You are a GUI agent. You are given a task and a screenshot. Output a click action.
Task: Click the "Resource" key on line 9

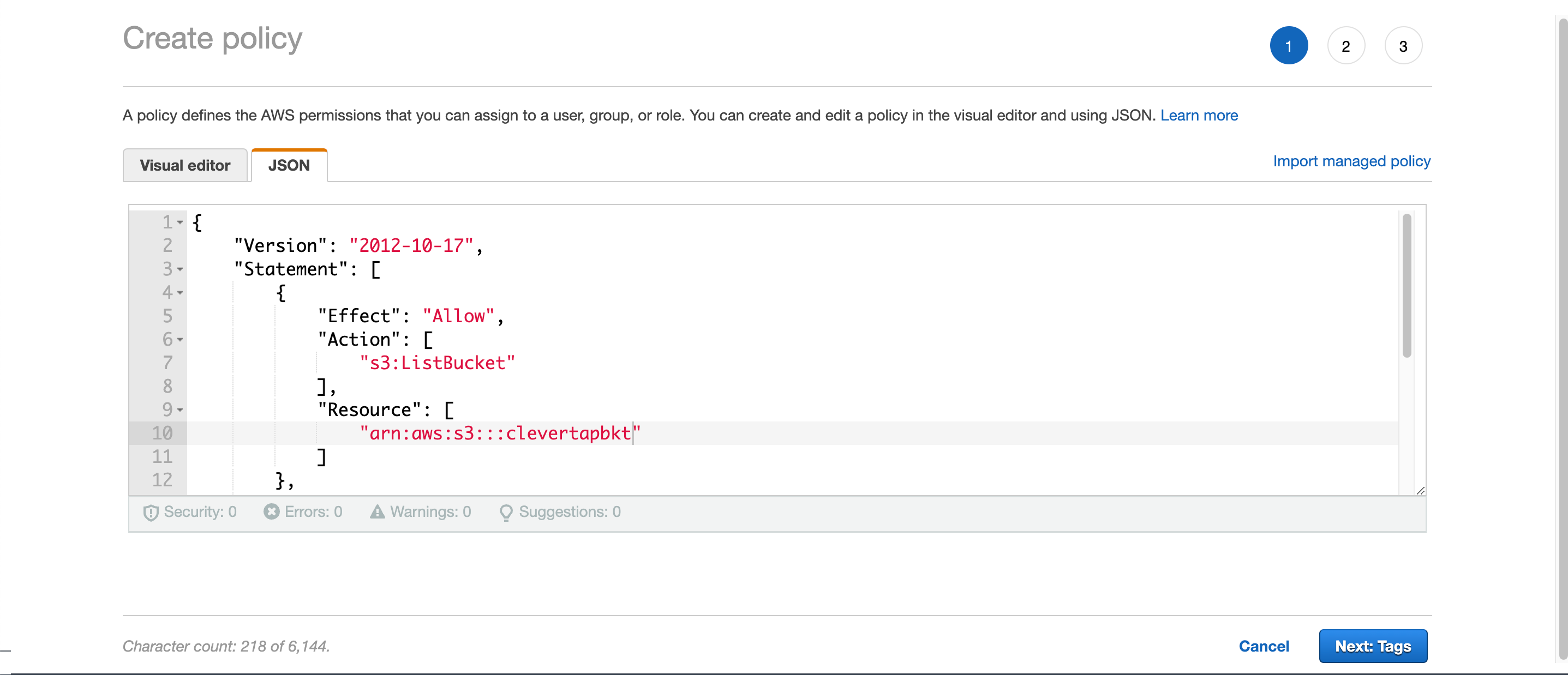[369, 411]
